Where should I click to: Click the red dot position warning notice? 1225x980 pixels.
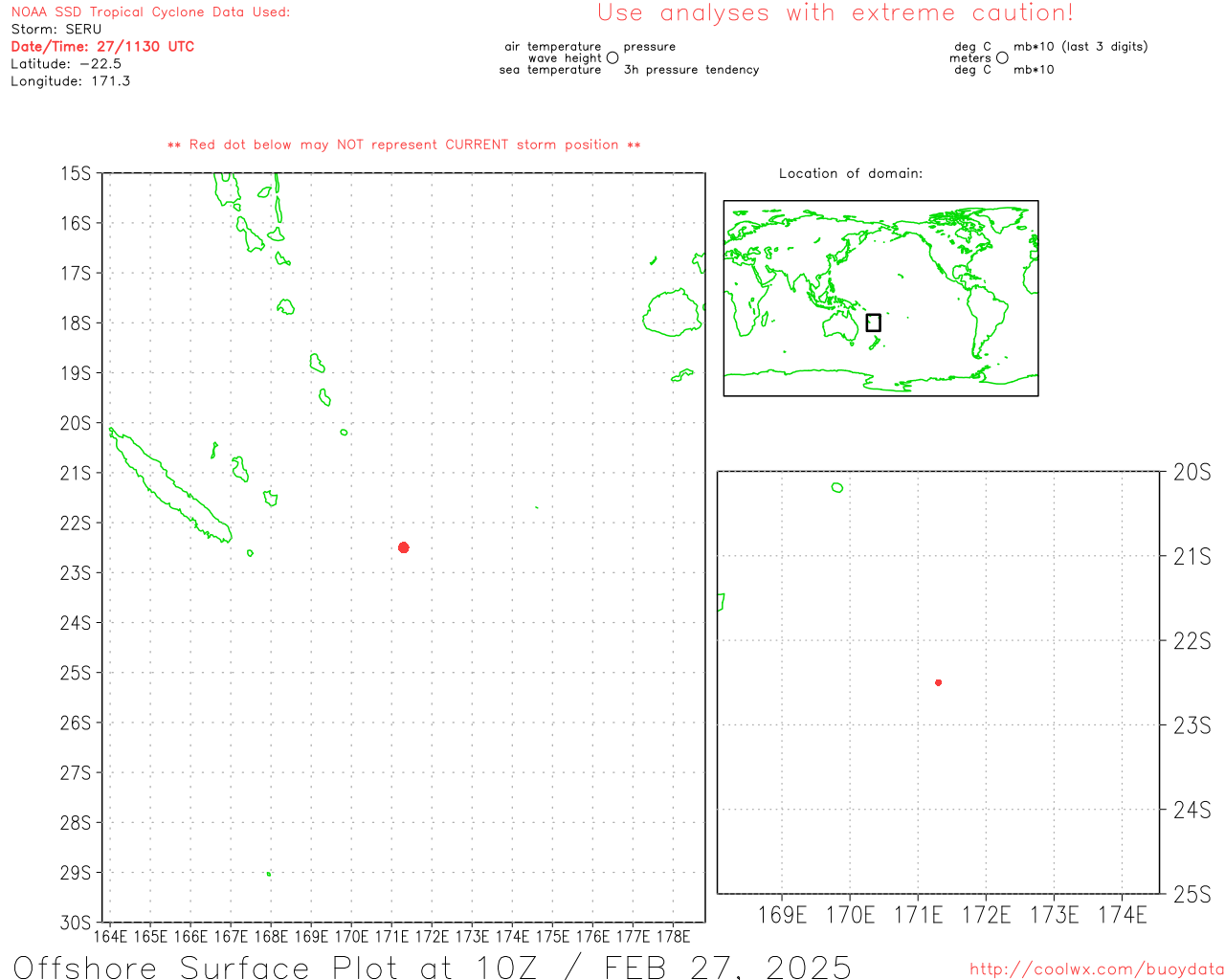(x=404, y=145)
